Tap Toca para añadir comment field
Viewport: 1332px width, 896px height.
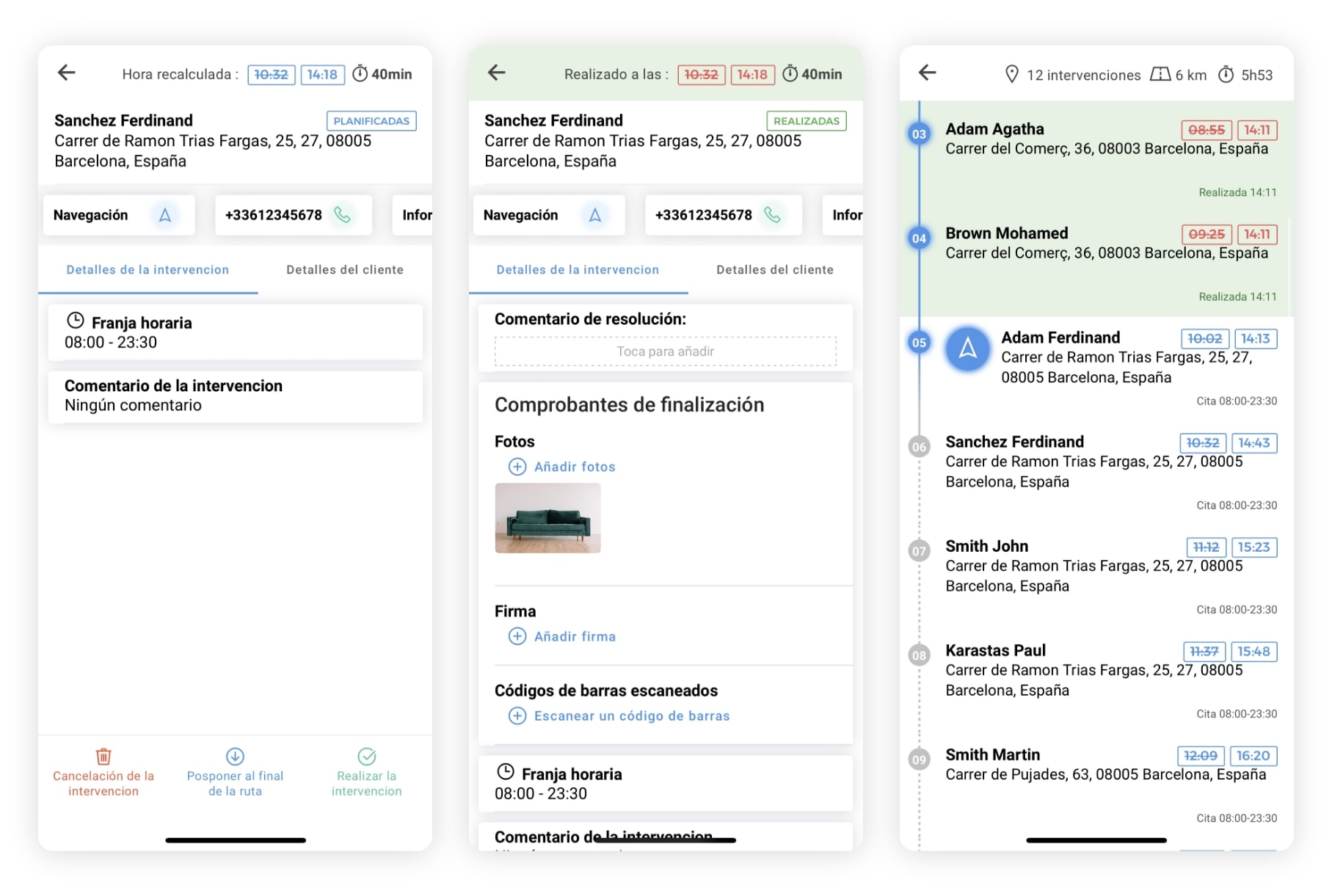665,351
